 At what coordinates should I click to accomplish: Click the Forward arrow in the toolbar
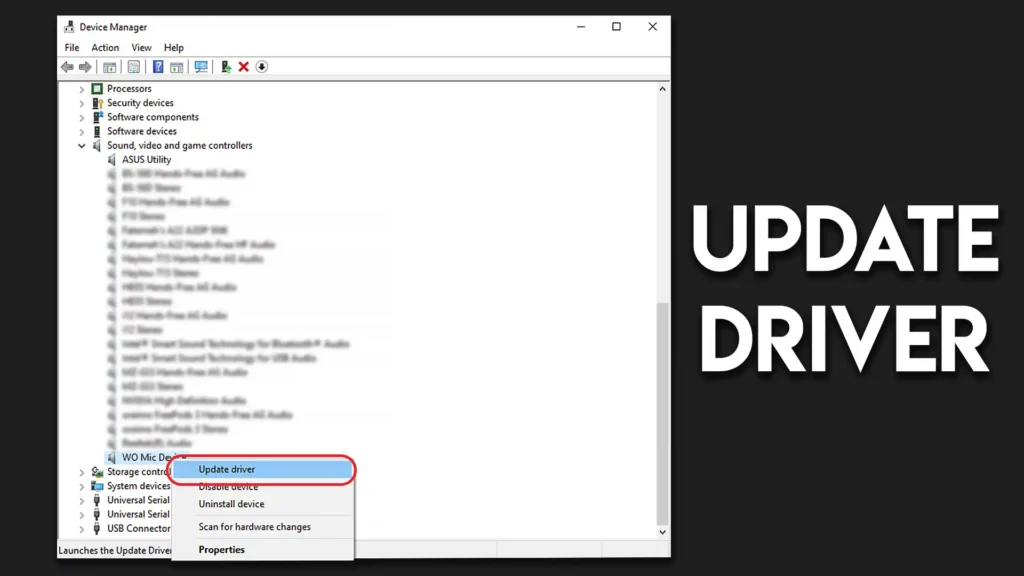pyautogui.click(x=84, y=67)
